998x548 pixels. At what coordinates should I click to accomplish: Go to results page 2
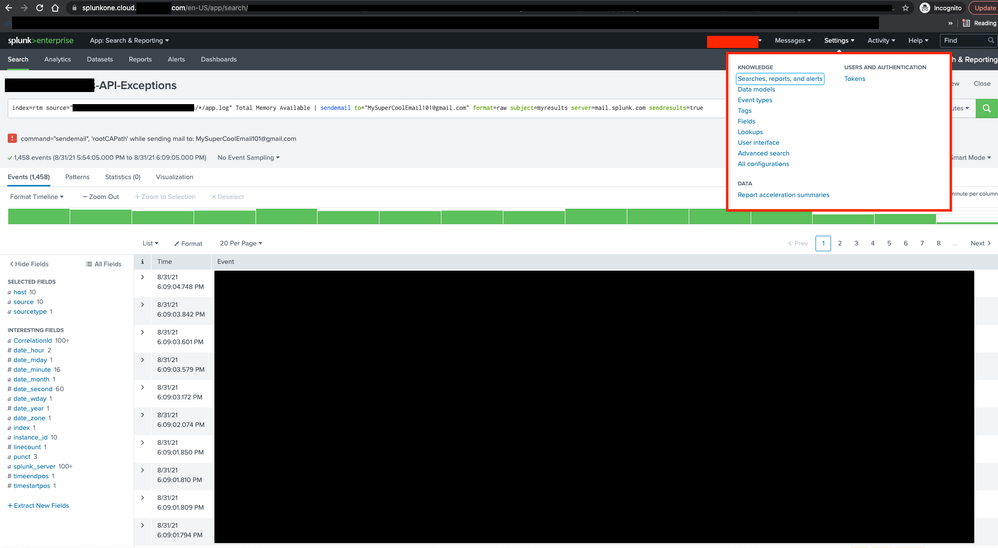coord(840,243)
